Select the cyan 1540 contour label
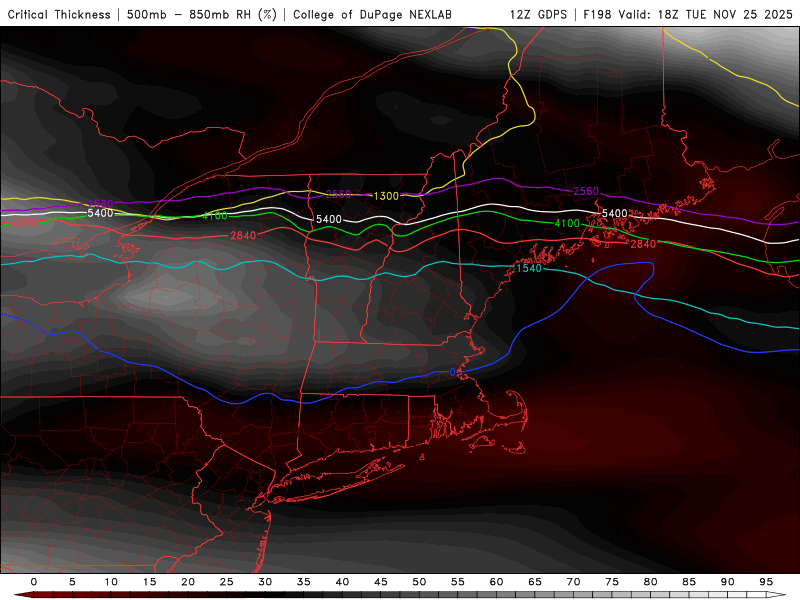Screen dimensions: 800x600 click(x=529, y=268)
